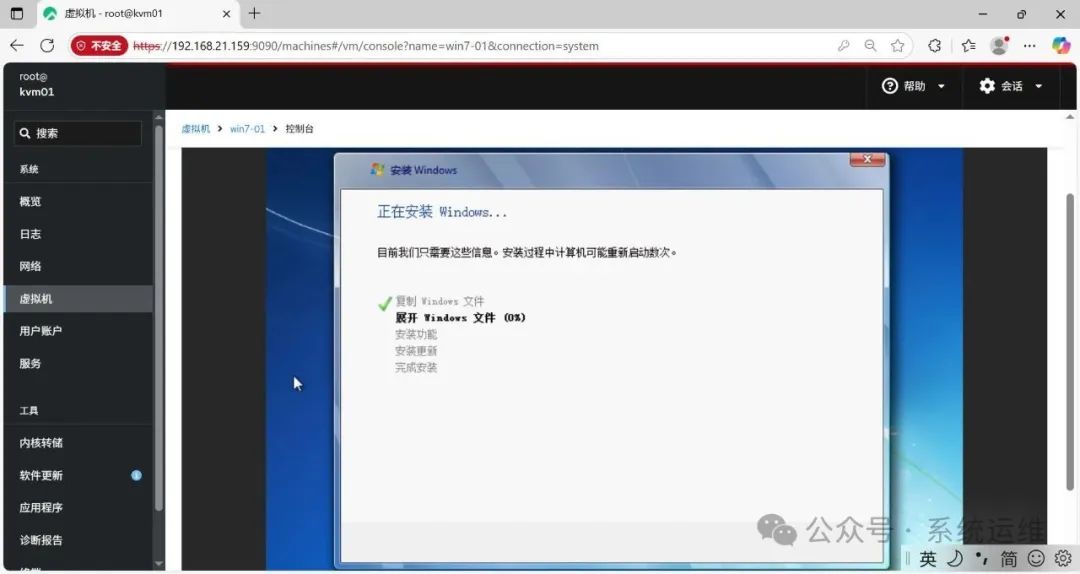Open 应用程序 in the sidebar
The image size is (1080, 574).
pyautogui.click(x=78, y=507)
